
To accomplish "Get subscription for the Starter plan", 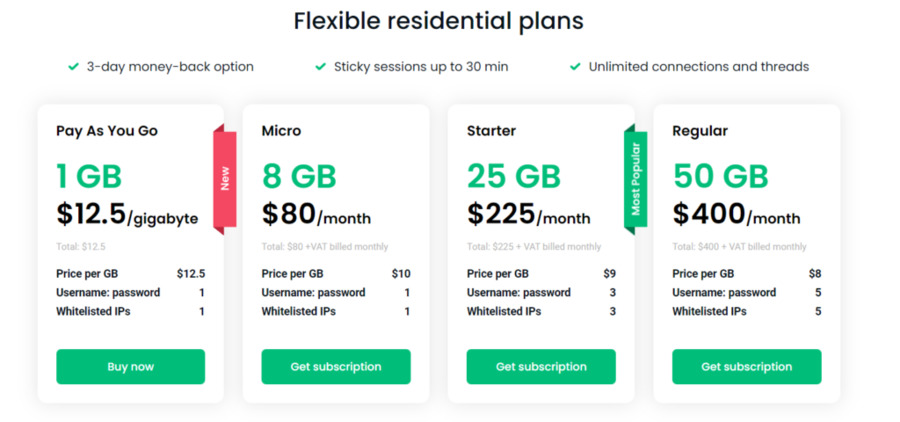I will 541,366.
